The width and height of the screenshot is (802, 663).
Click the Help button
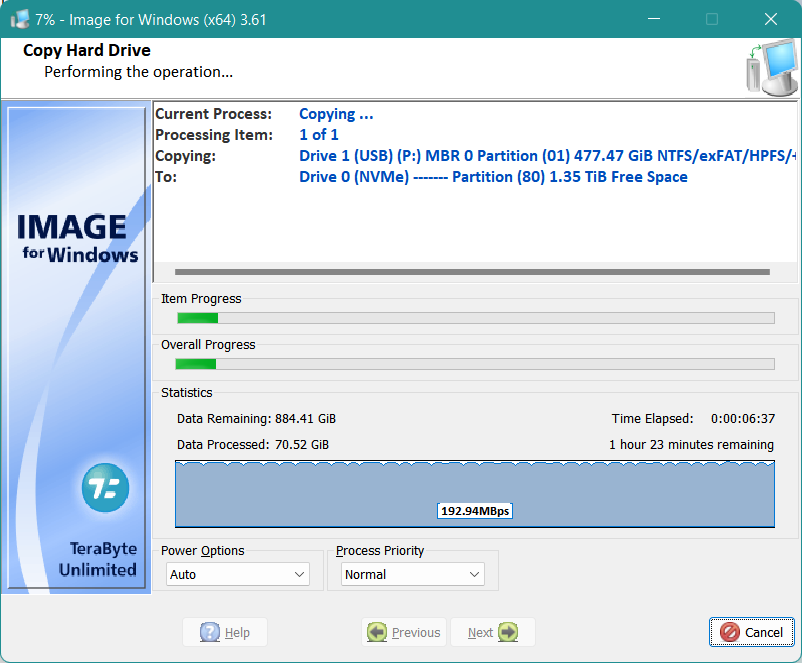pyautogui.click(x=225, y=632)
